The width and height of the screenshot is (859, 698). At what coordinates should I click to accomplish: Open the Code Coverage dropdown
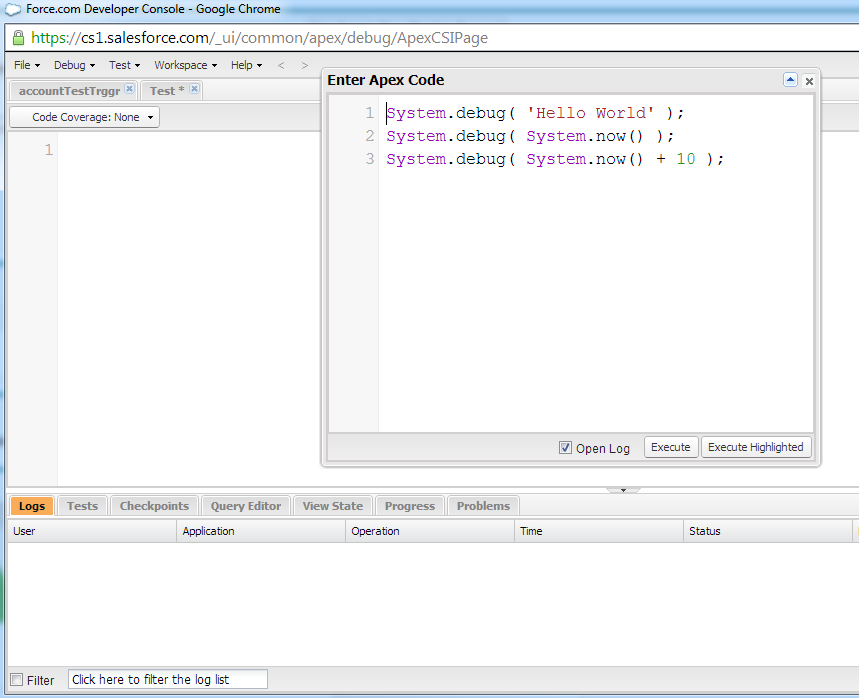tap(85, 117)
